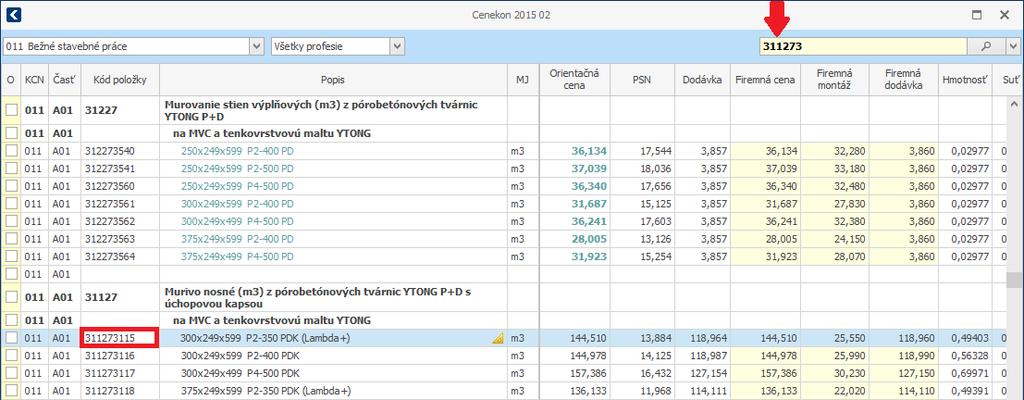
Task: Expand the 'Všetky profesie' dropdown
Action: 397,46
